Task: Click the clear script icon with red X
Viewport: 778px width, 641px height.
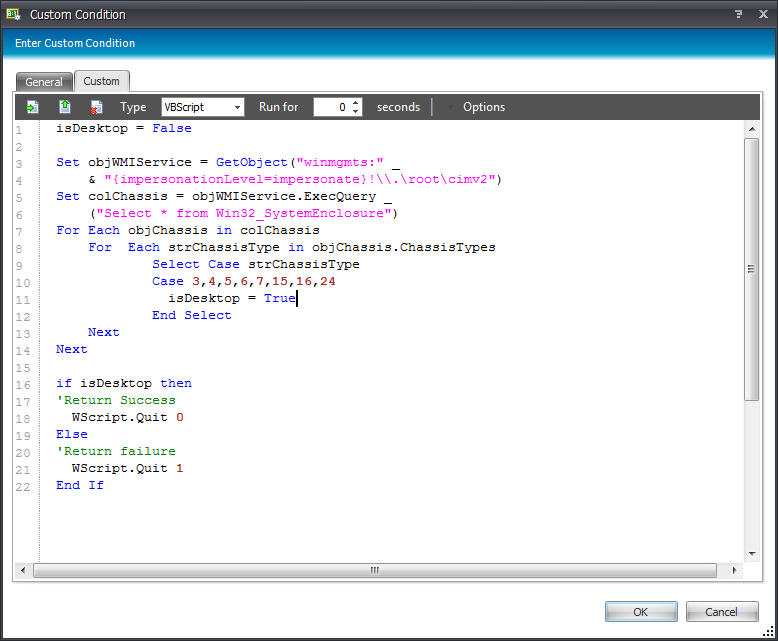Action: tap(96, 107)
